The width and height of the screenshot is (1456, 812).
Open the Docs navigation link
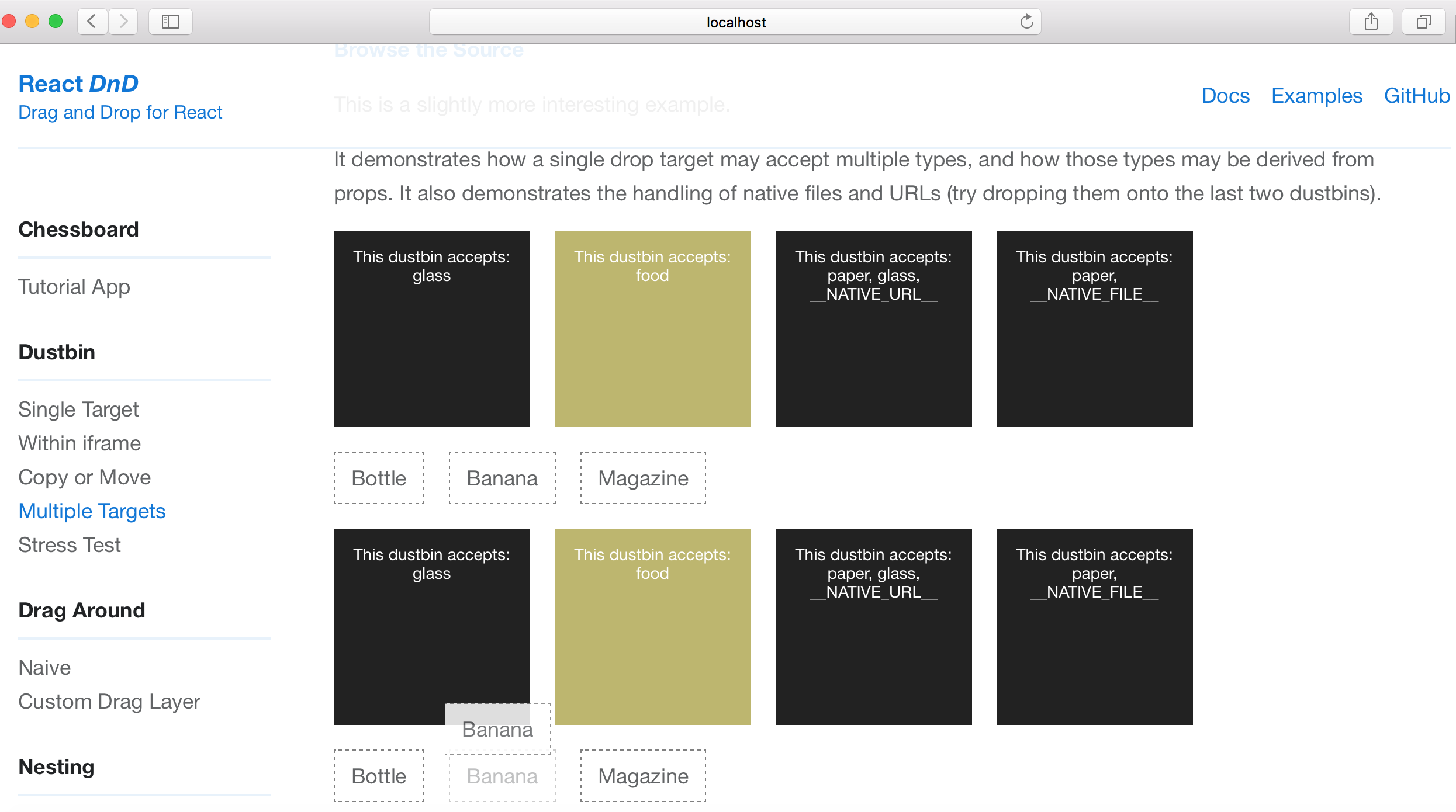pos(1225,96)
